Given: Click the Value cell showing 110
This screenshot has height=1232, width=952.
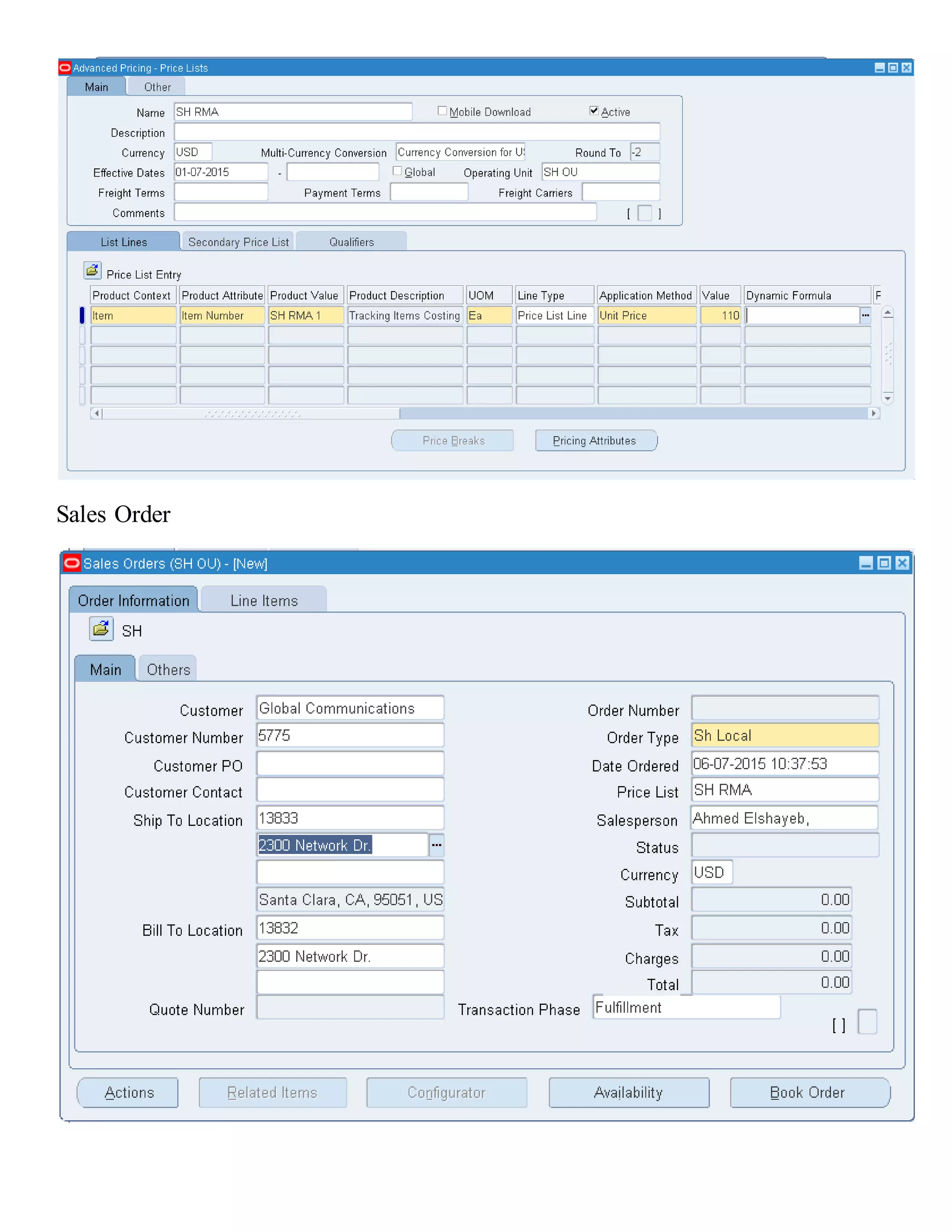Looking at the screenshot, I should pyautogui.click(x=721, y=315).
